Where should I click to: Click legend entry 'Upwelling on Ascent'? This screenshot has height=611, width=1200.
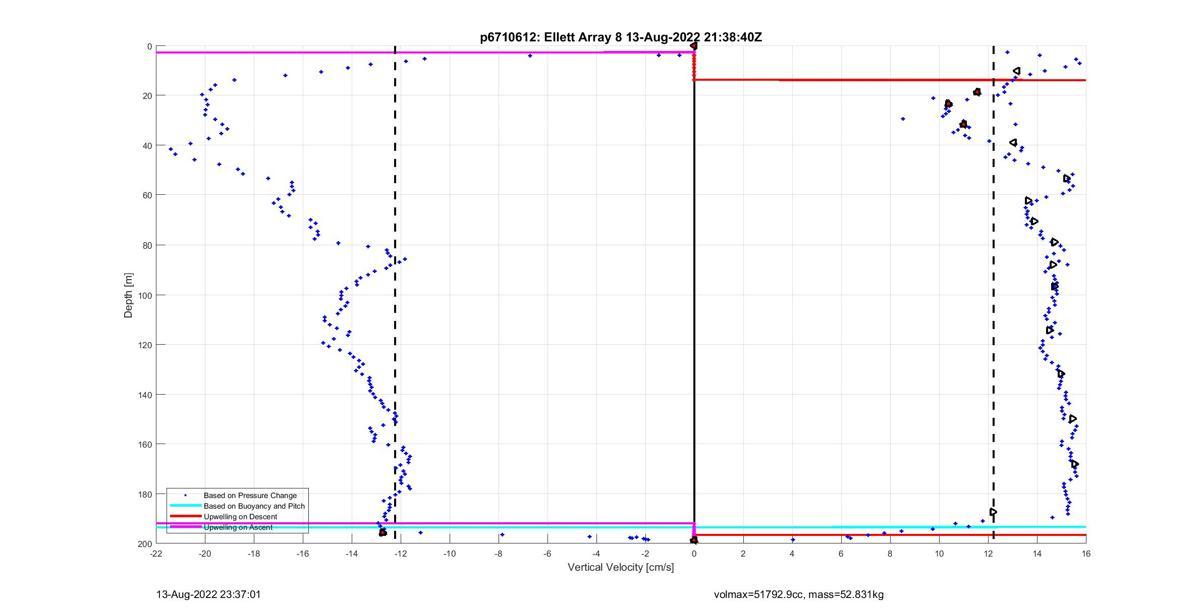click(238, 527)
